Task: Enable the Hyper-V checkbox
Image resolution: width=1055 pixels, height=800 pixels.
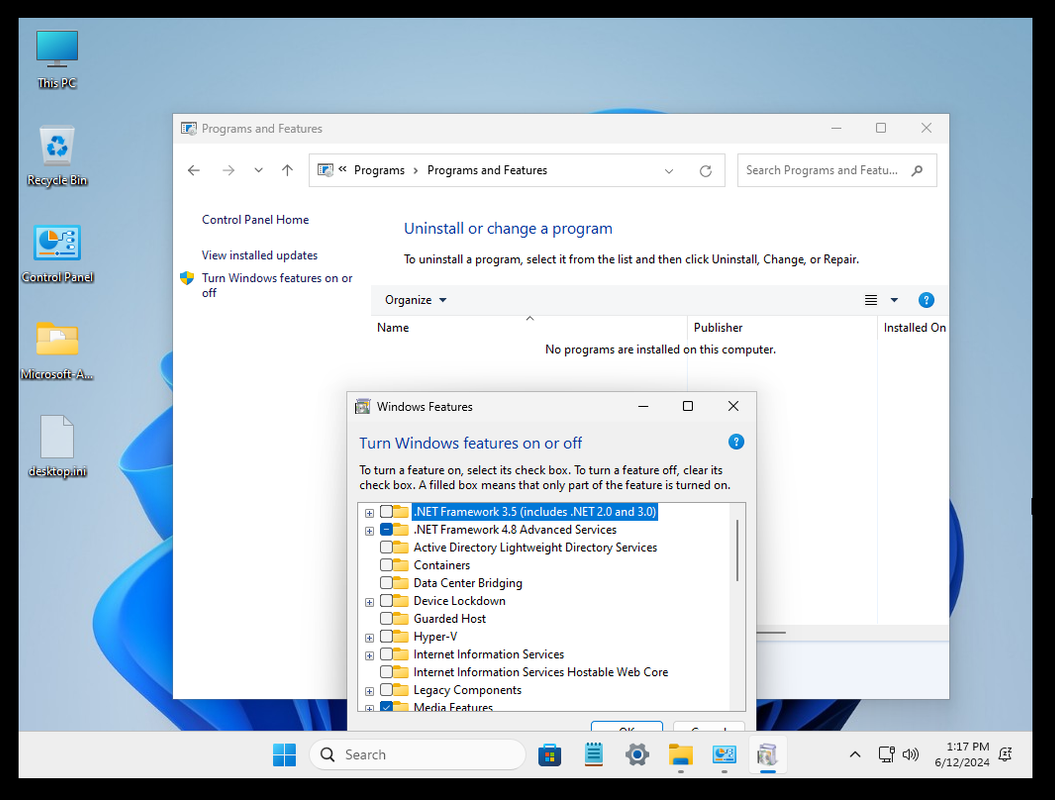Action: pos(386,637)
